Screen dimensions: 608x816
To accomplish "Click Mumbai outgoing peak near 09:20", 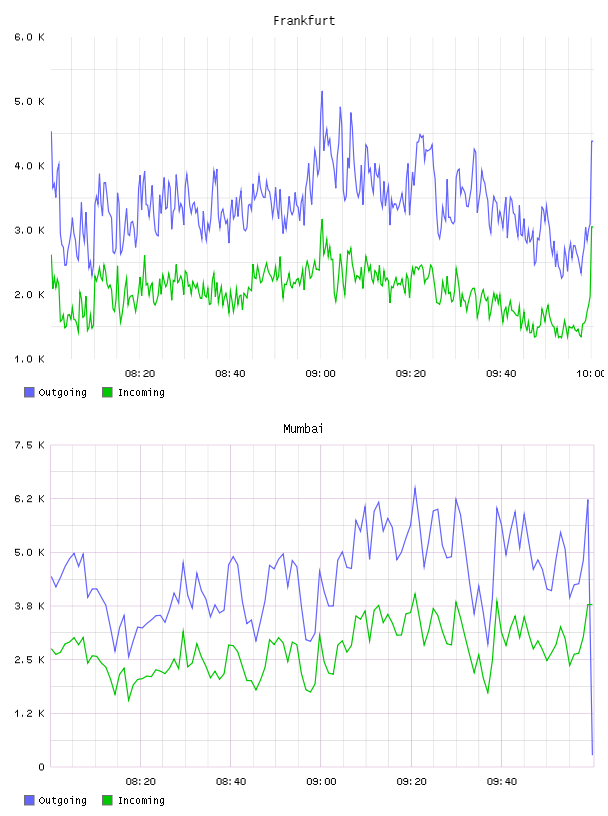I will (415, 487).
